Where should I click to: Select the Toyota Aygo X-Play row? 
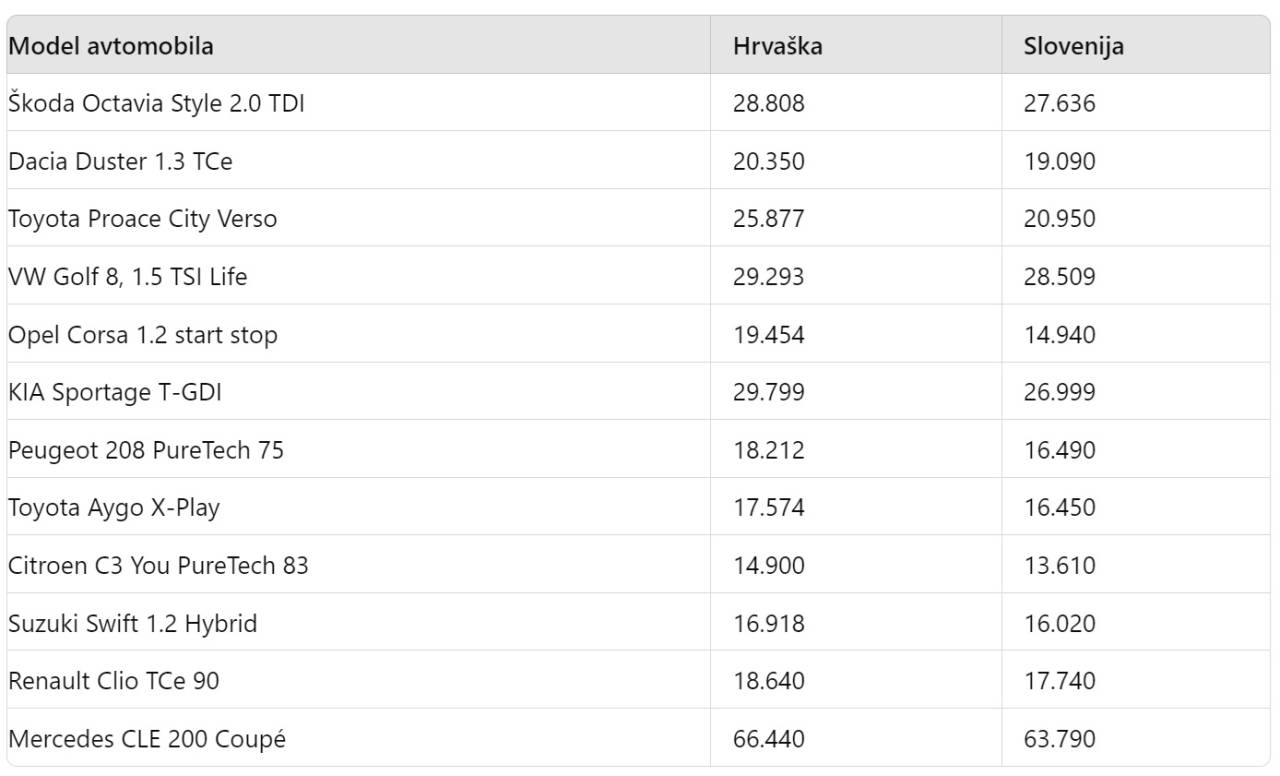click(x=114, y=508)
